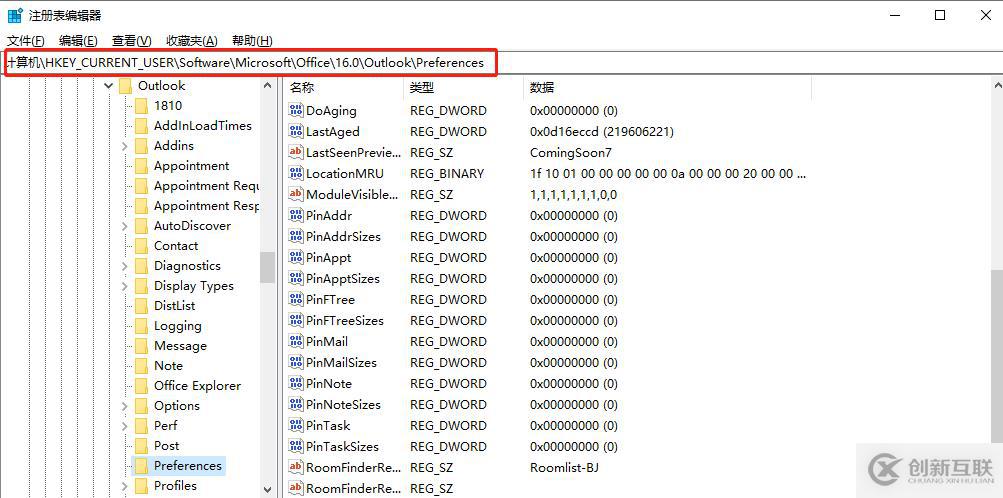Click the PinAddrSizes value icon
This screenshot has height=498, width=1003.
[296, 237]
